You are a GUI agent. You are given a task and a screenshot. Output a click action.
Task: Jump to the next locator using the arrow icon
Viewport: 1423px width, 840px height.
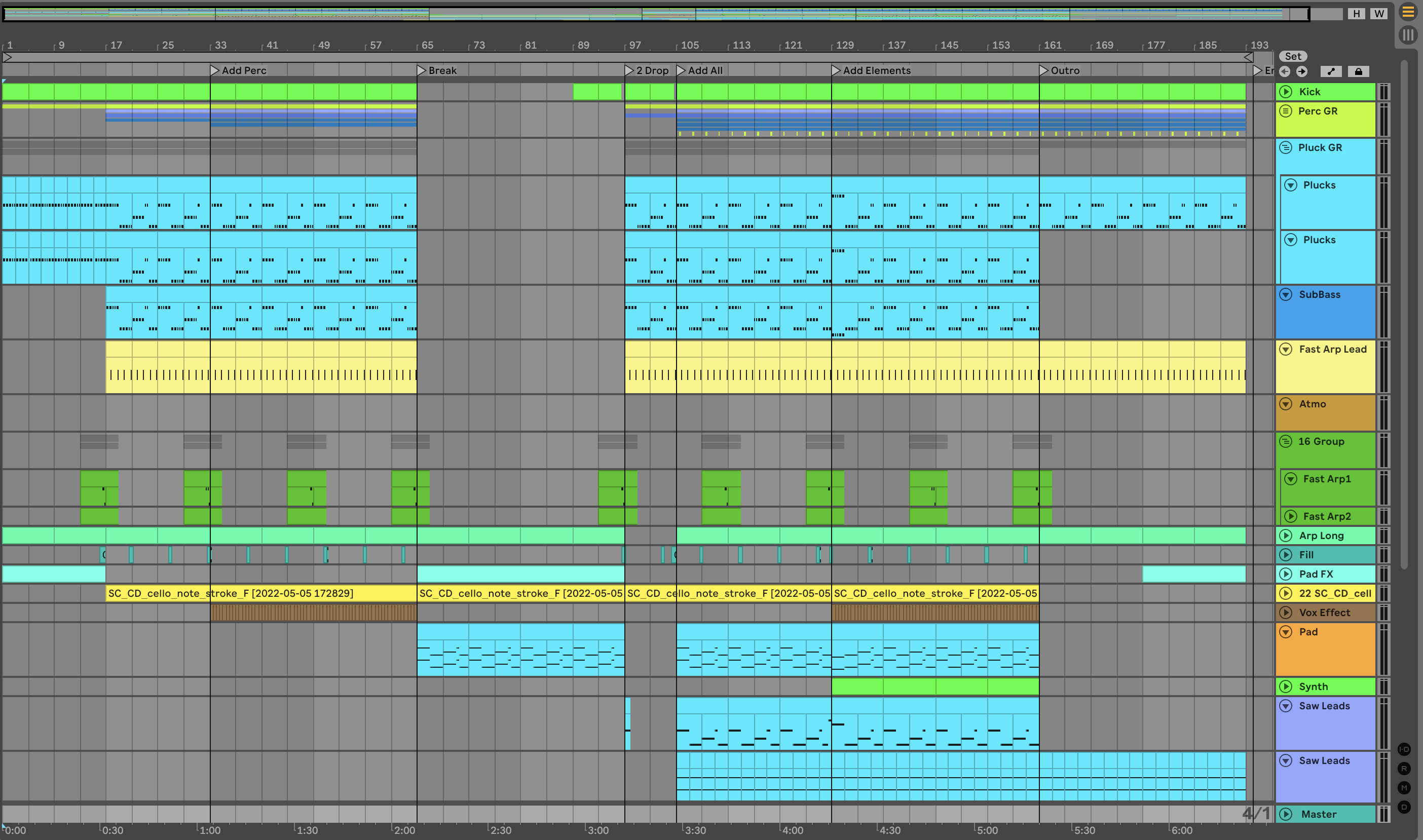(x=1302, y=71)
